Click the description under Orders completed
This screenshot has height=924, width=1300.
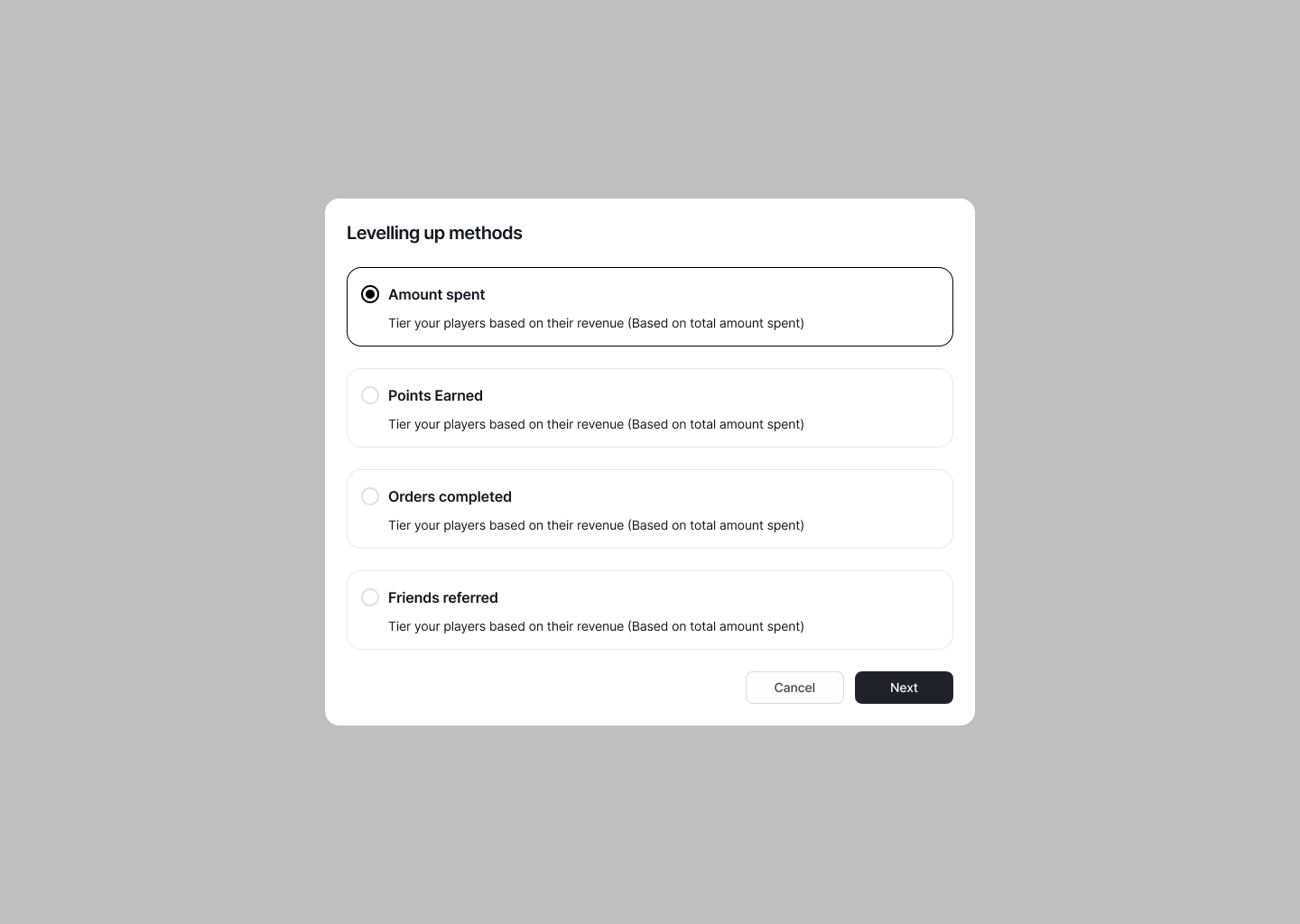click(x=596, y=525)
